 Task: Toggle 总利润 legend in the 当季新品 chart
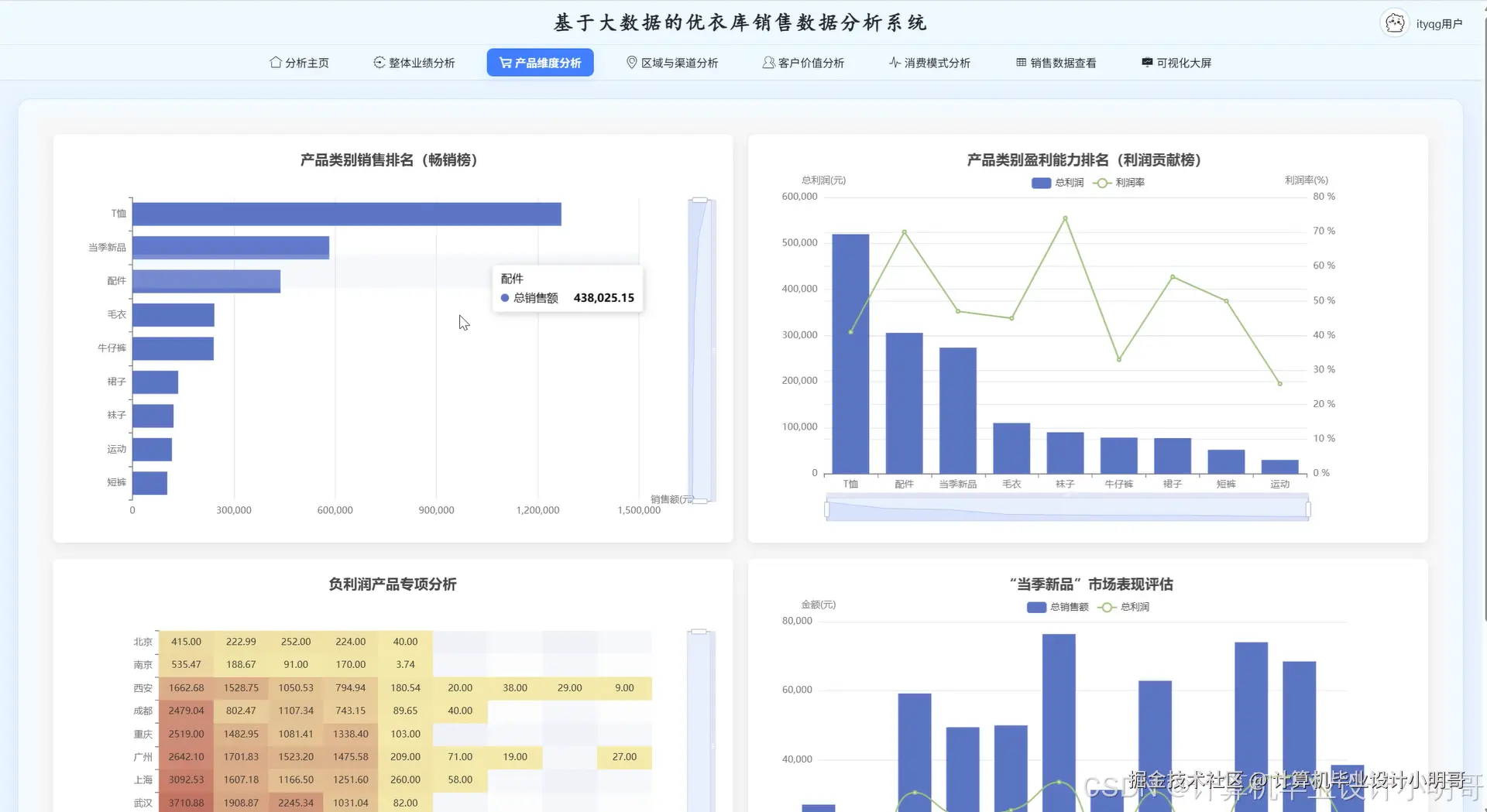click(x=1123, y=607)
